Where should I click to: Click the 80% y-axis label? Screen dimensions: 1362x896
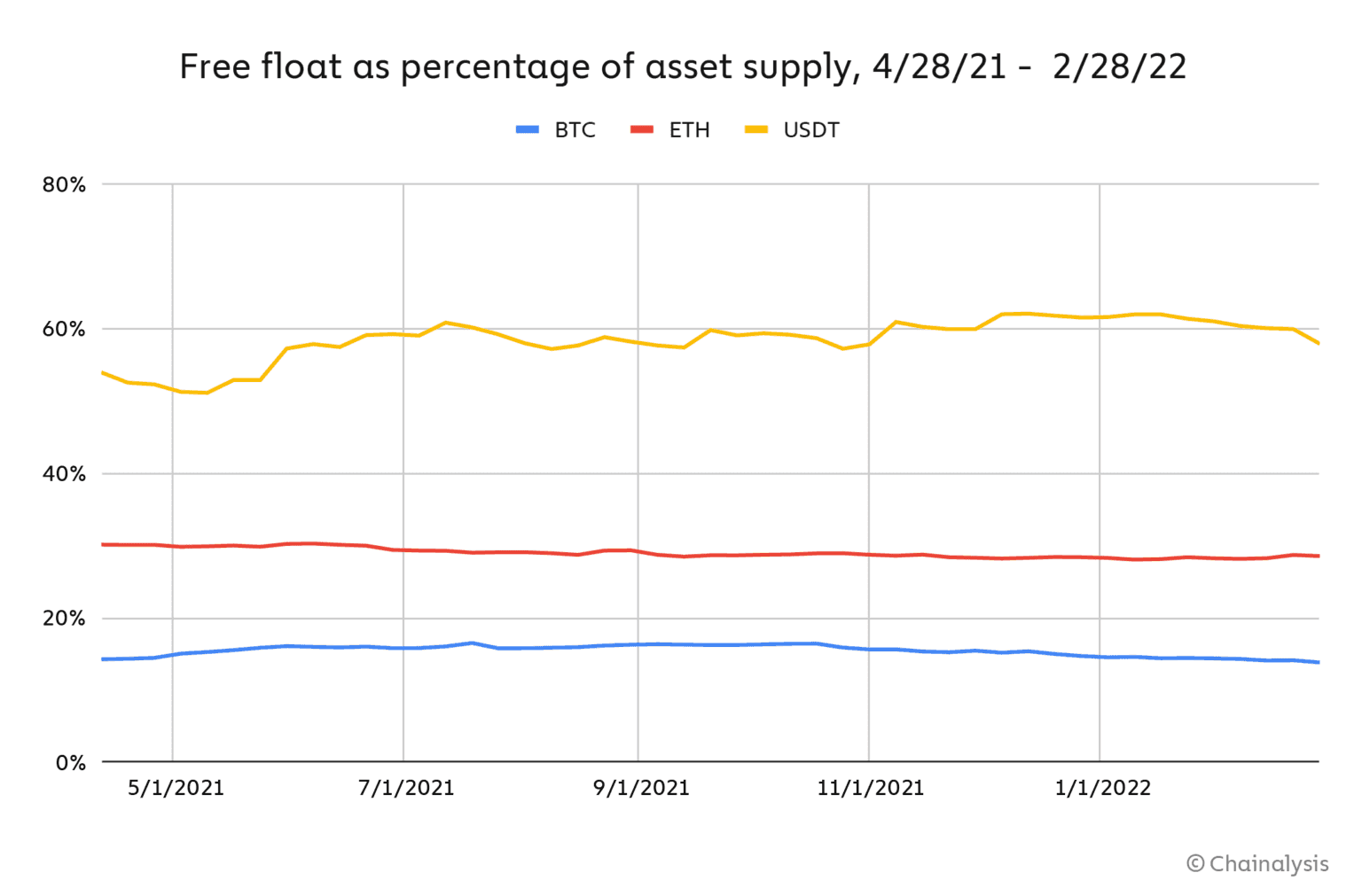click(64, 185)
